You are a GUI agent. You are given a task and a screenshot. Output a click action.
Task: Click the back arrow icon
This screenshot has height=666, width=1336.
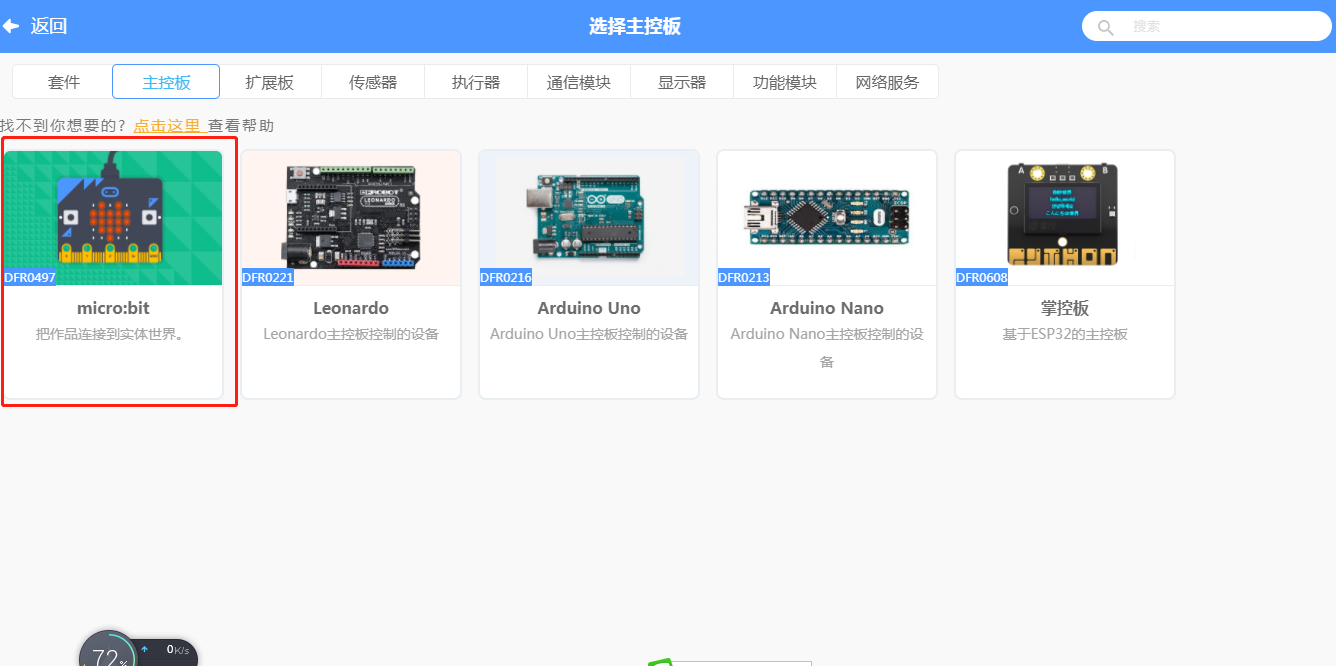point(11,26)
